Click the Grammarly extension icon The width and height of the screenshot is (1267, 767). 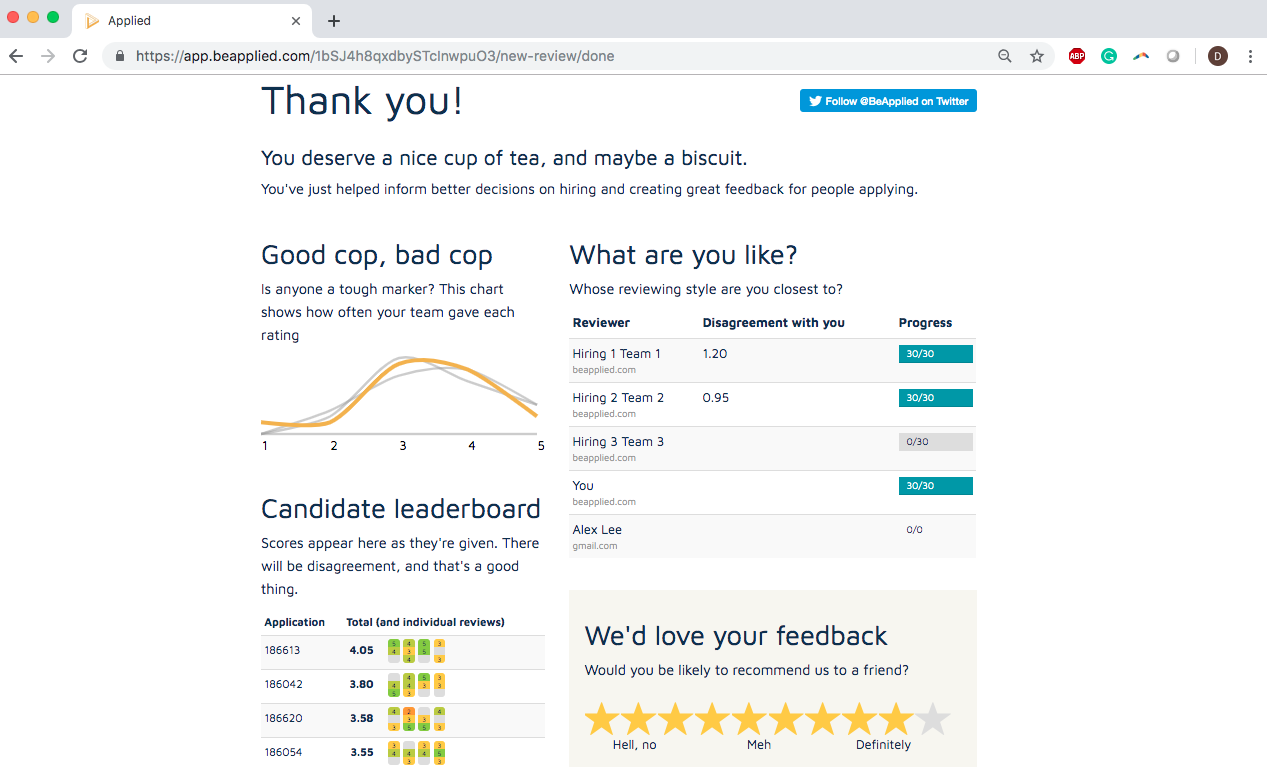1109,56
